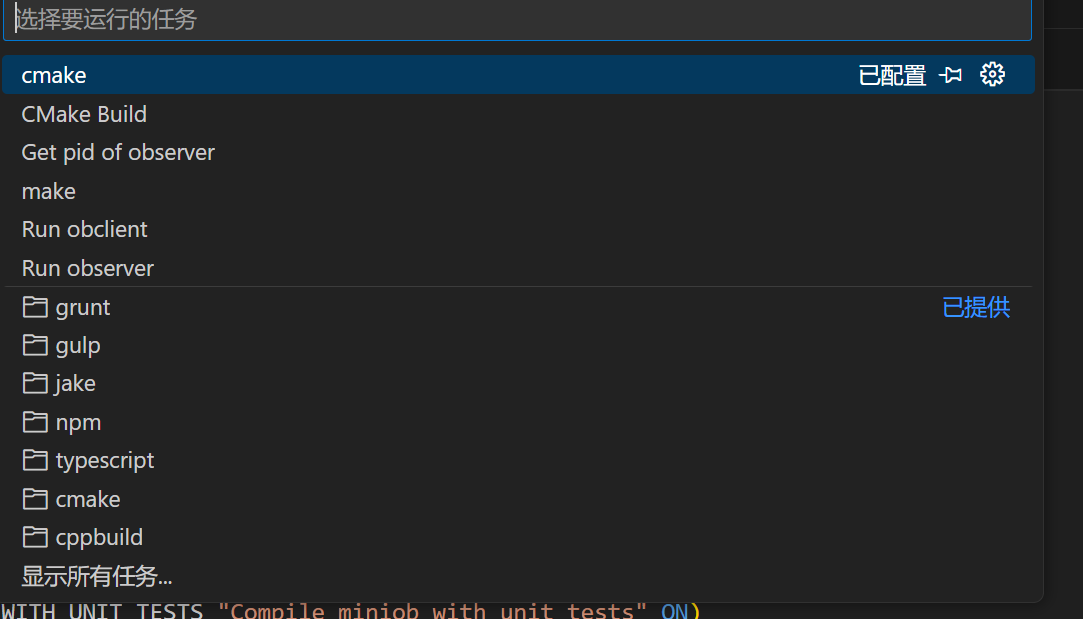Click the 已配置 label on cmake row

coord(892,75)
